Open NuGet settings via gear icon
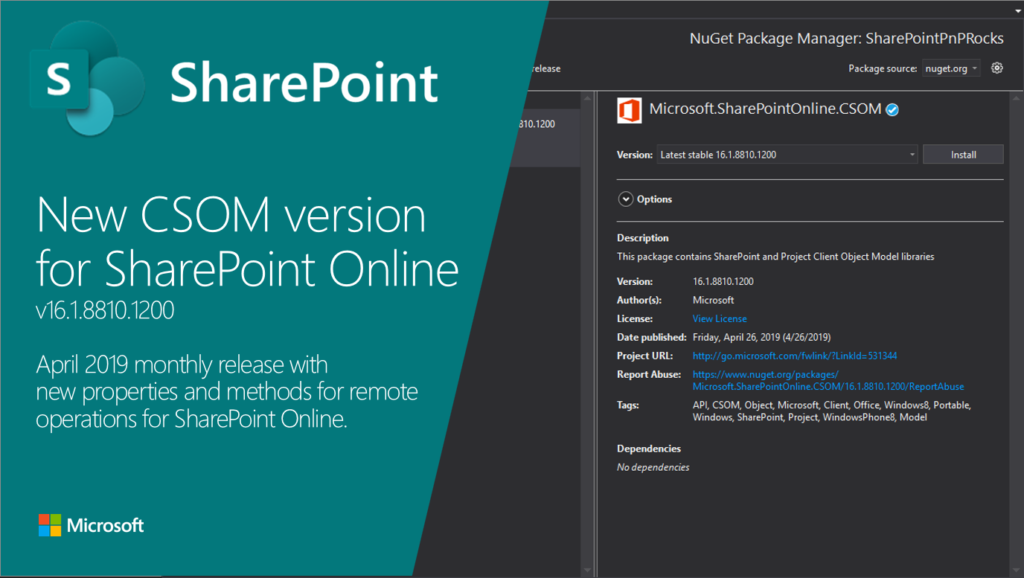The width and height of the screenshot is (1024, 578). tap(997, 68)
